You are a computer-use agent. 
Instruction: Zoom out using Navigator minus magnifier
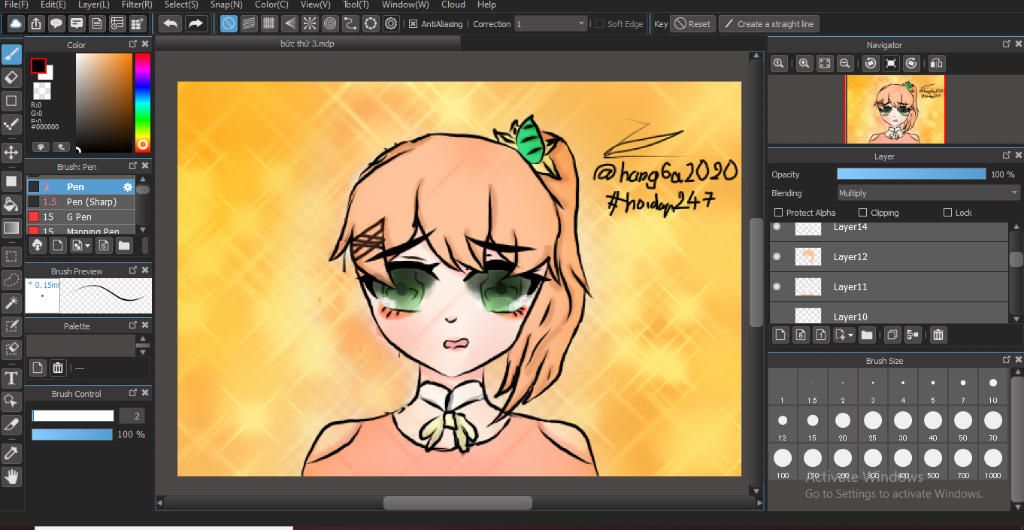tap(845, 63)
